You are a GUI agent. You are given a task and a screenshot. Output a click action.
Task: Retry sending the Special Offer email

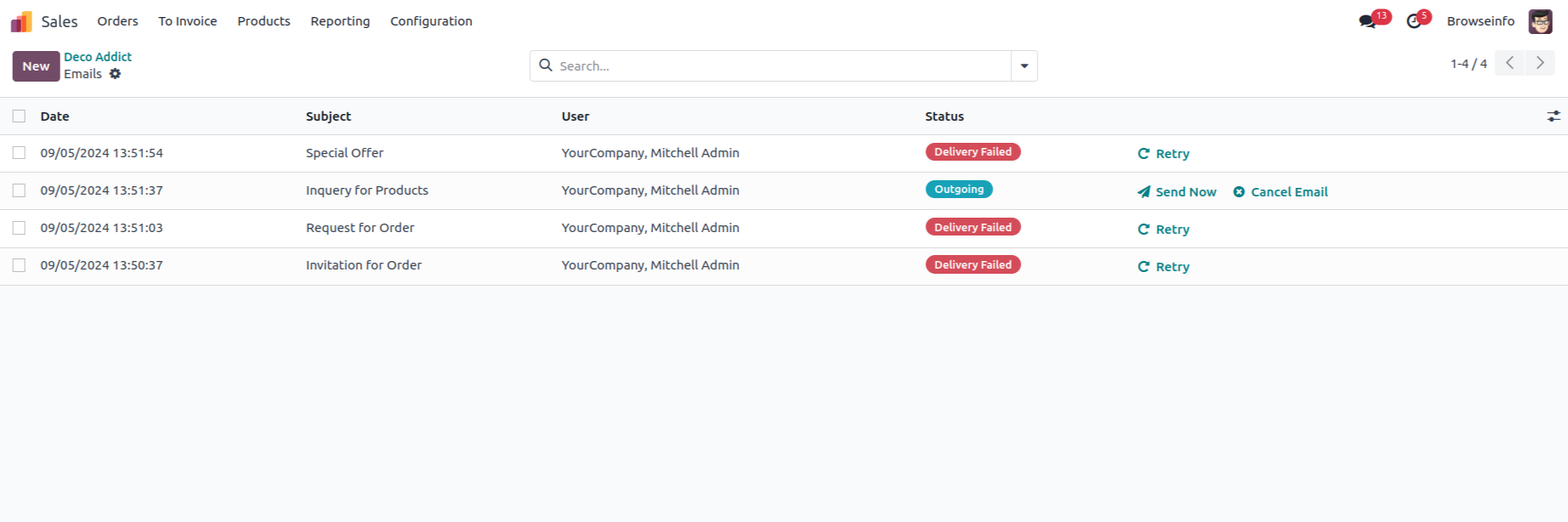pyautogui.click(x=1163, y=154)
